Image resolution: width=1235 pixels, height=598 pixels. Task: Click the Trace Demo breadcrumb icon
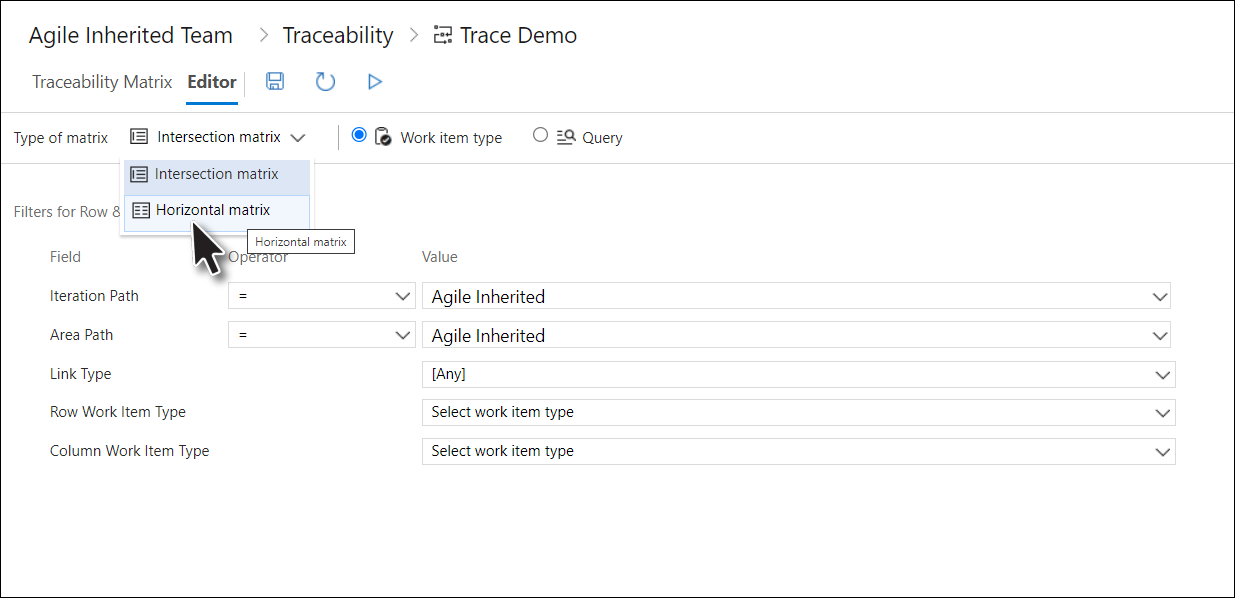pos(442,34)
